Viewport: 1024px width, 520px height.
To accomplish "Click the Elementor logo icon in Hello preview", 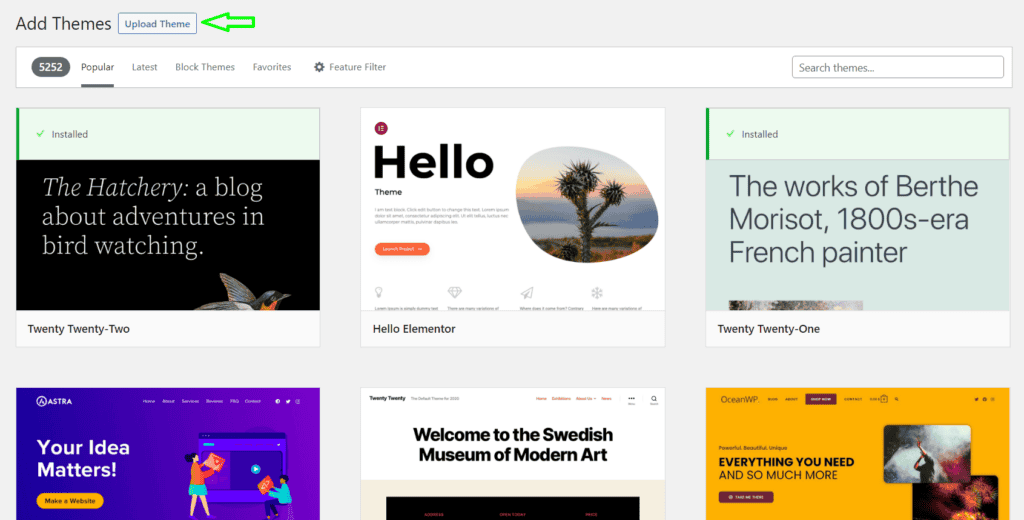I will click(x=381, y=128).
